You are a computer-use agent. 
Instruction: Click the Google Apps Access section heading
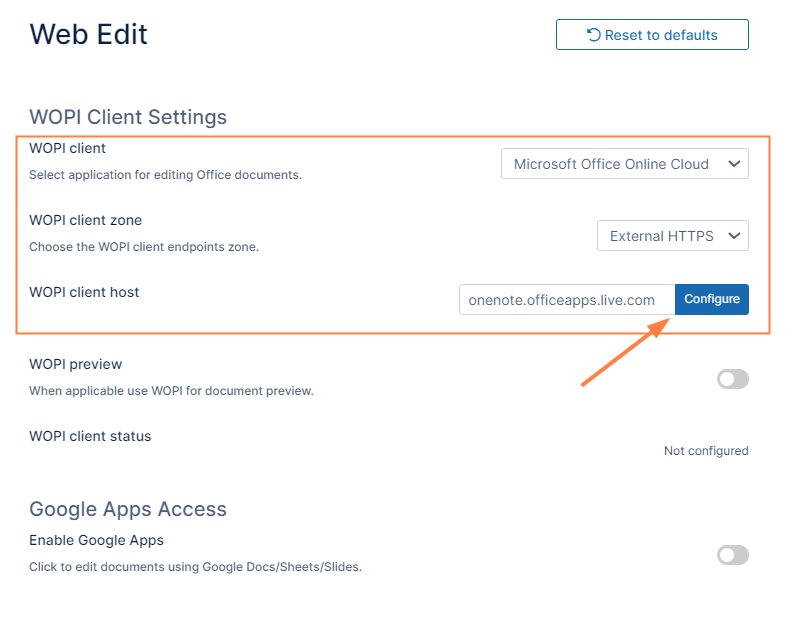128,509
